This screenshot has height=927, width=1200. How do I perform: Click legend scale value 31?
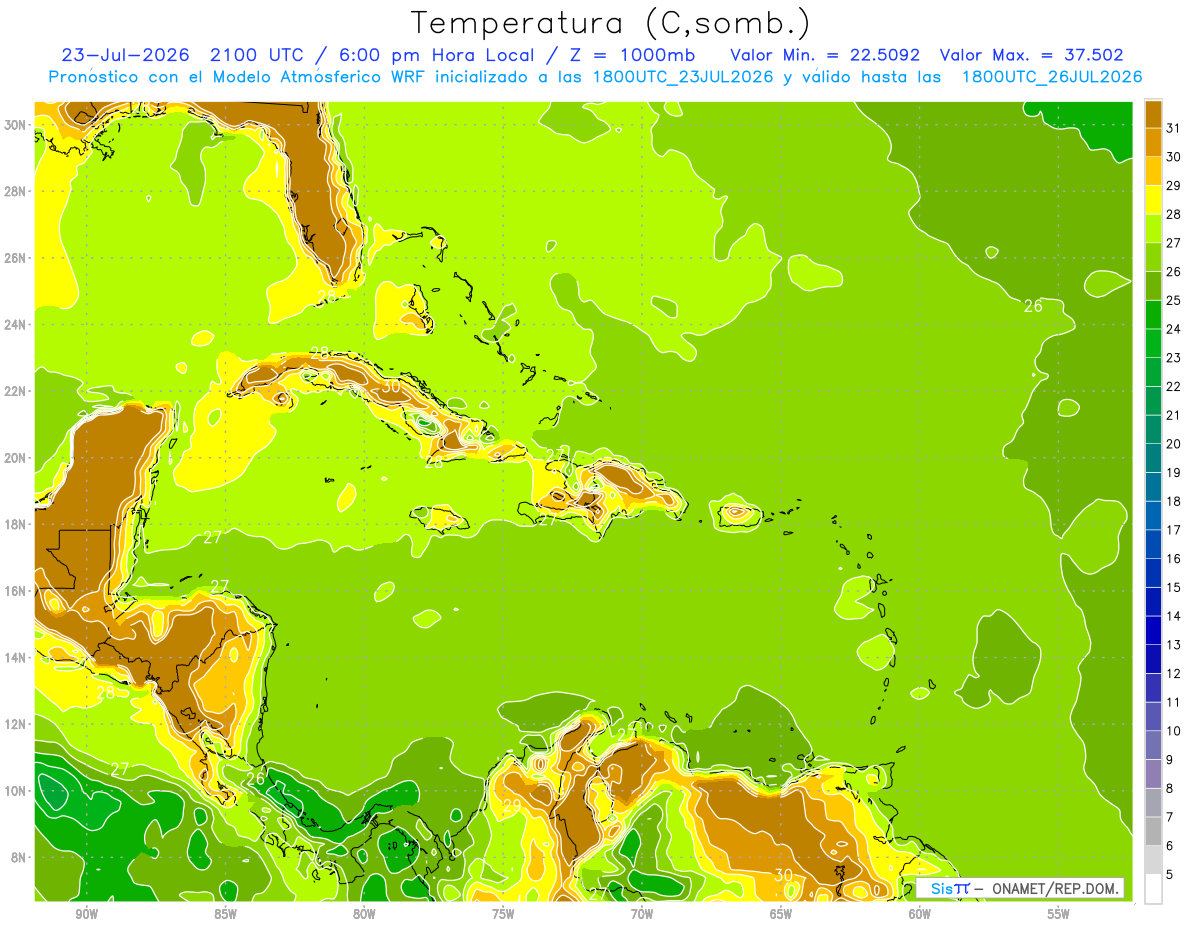1173,127
